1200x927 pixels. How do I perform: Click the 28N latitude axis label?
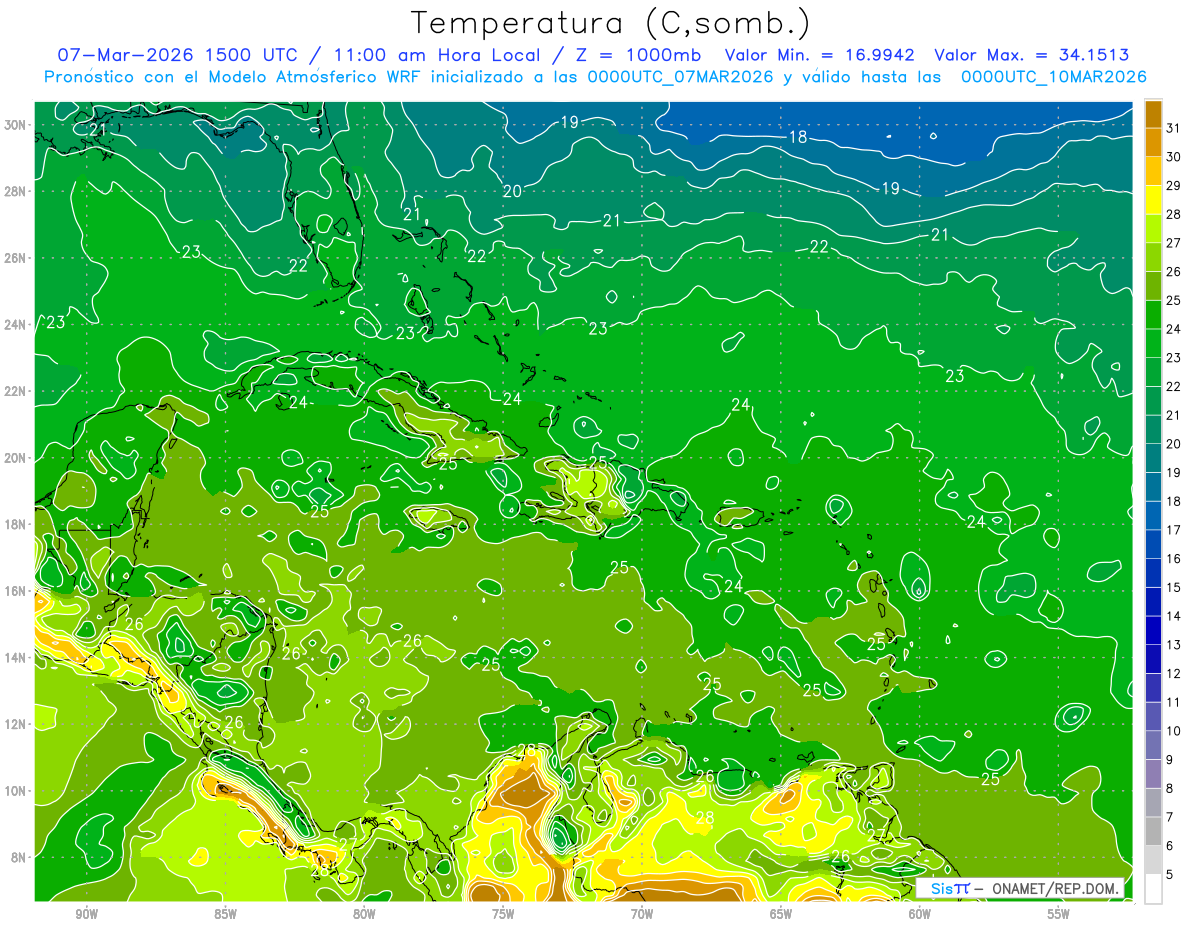15,191
